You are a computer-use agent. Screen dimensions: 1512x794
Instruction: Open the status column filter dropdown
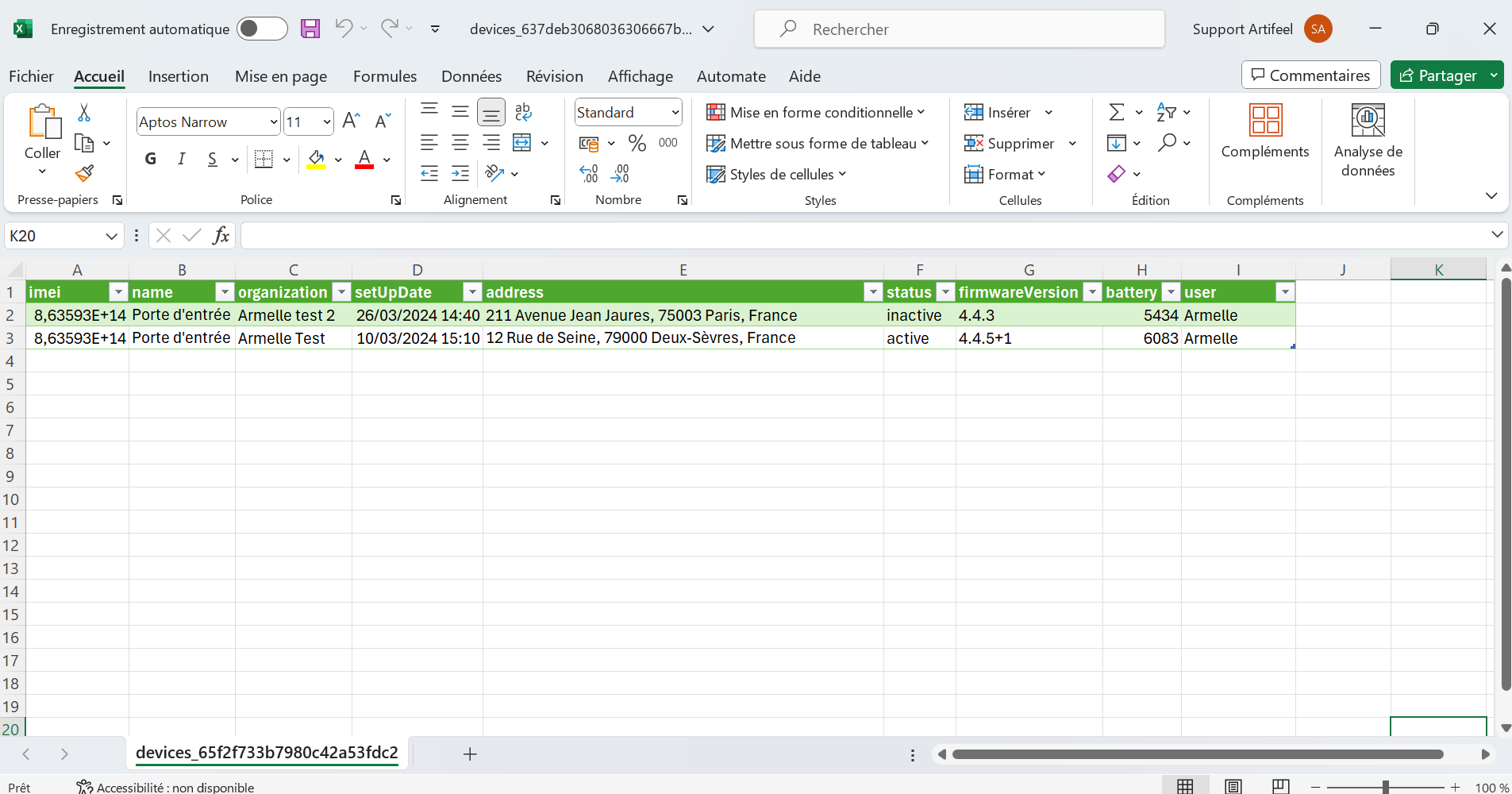click(x=945, y=292)
